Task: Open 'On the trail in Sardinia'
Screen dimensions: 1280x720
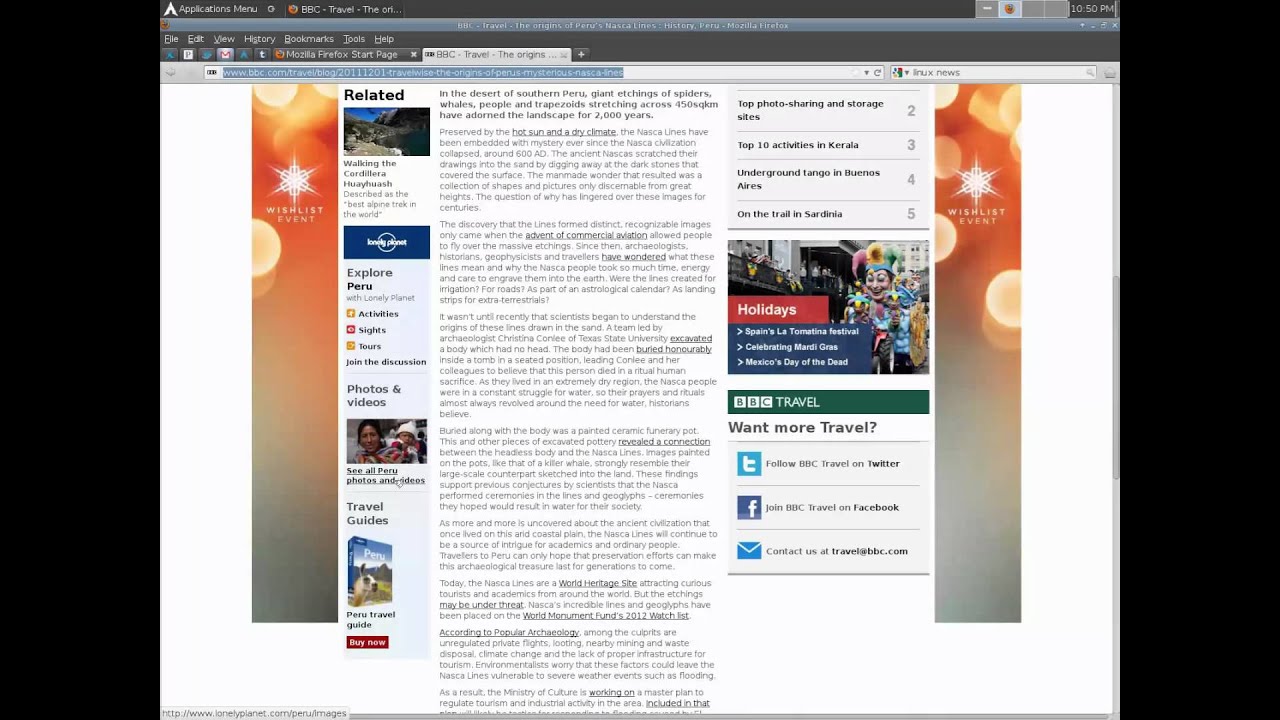Action: click(x=790, y=214)
